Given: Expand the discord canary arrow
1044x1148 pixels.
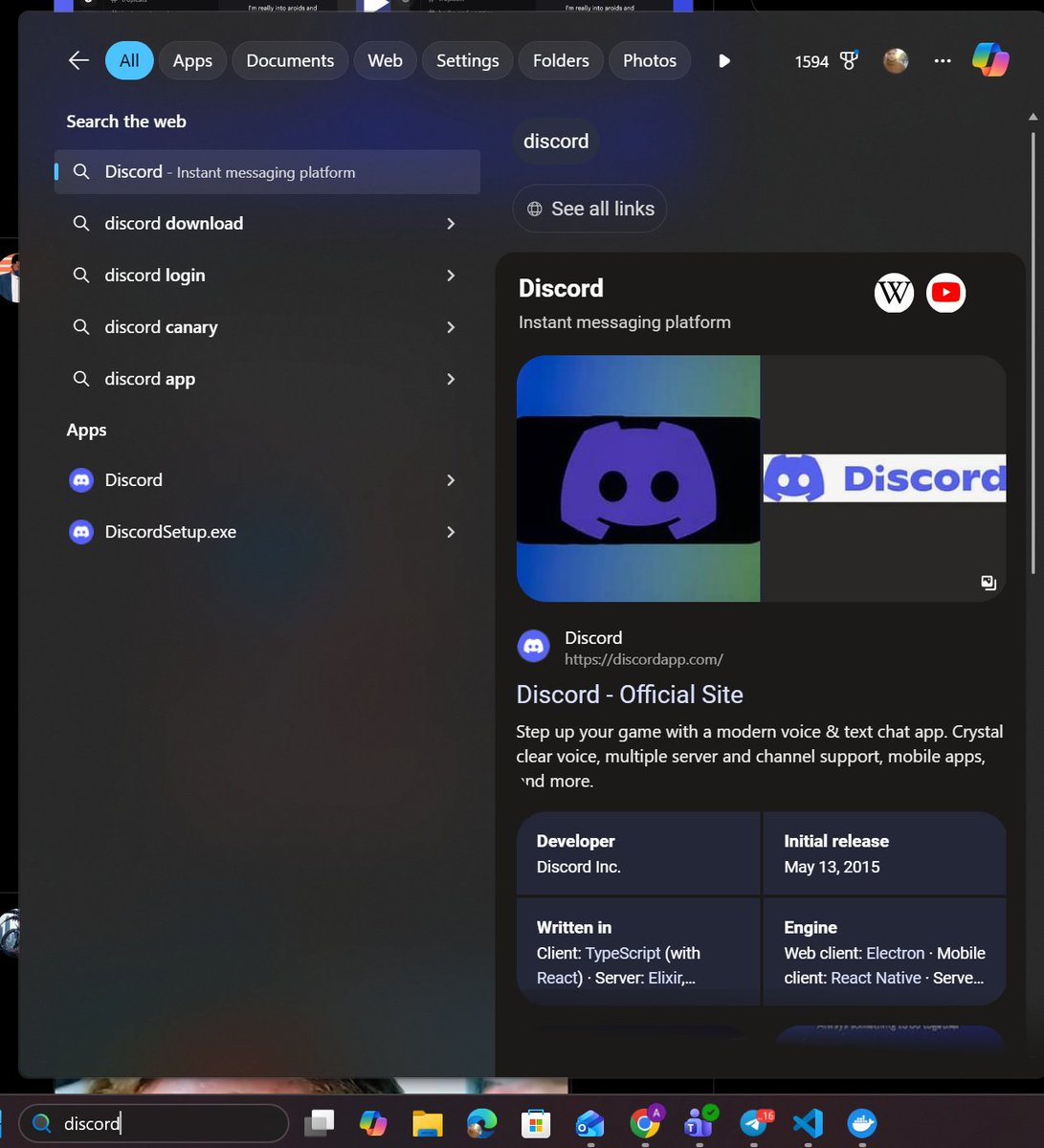Looking at the screenshot, I should click(x=451, y=327).
